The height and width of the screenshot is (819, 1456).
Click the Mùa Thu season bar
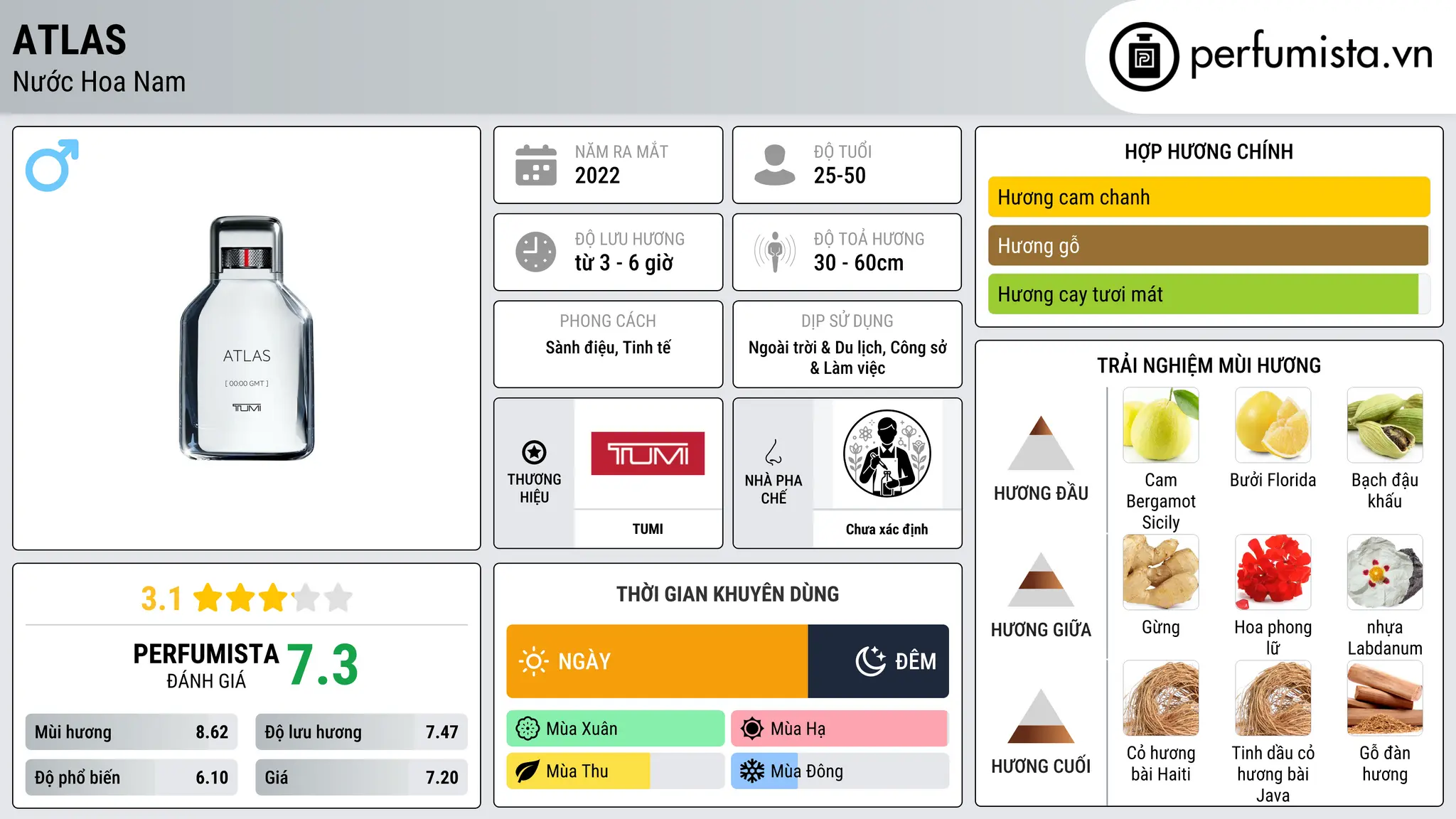pos(616,771)
